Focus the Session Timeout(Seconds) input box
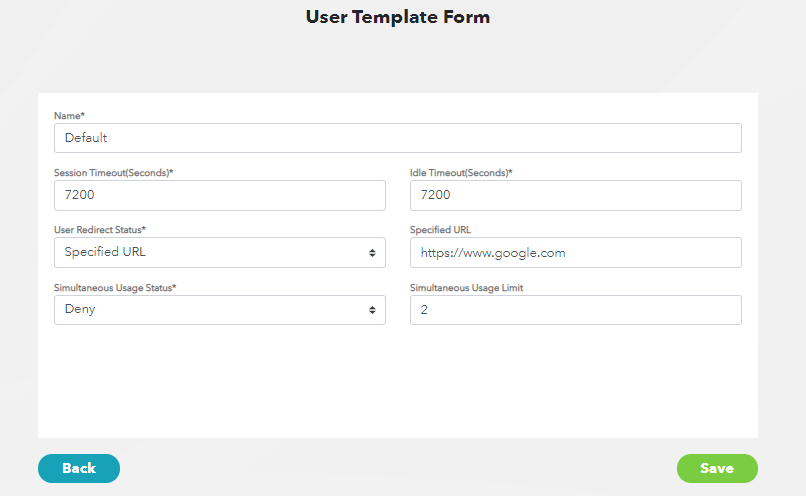This screenshot has height=496, width=806. [219, 195]
